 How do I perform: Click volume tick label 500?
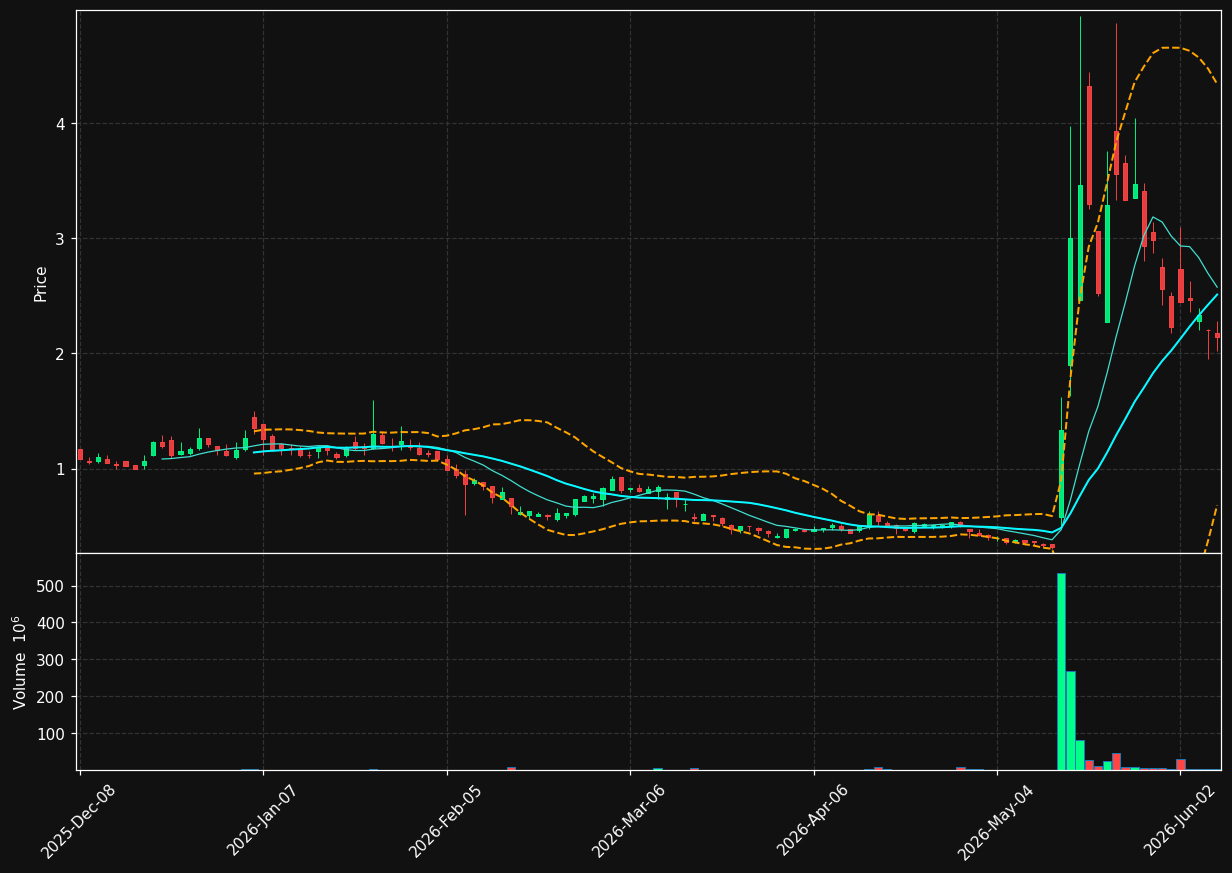(x=52, y=586)
